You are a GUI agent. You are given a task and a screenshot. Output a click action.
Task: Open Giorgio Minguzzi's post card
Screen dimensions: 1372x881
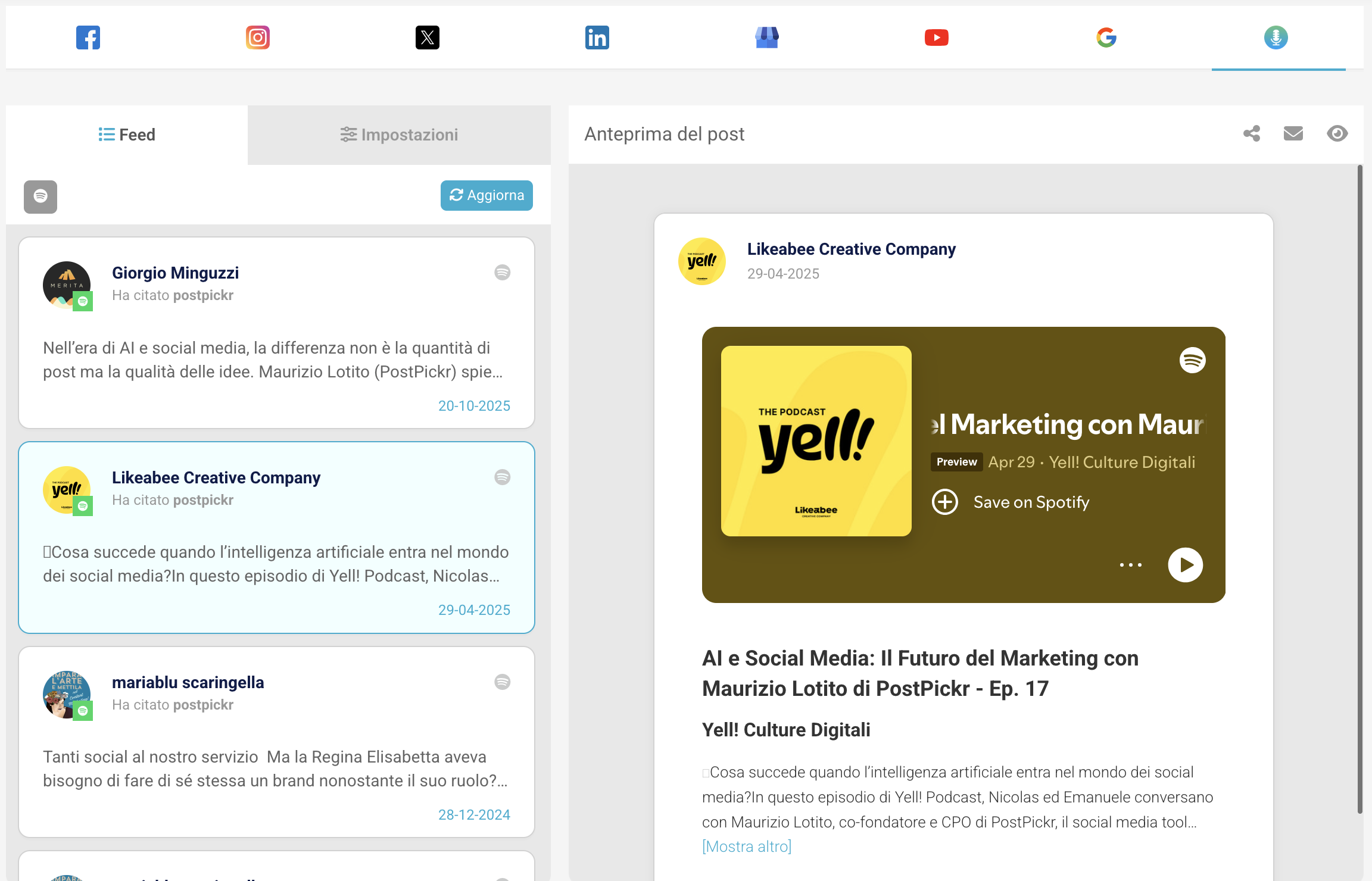276,333
